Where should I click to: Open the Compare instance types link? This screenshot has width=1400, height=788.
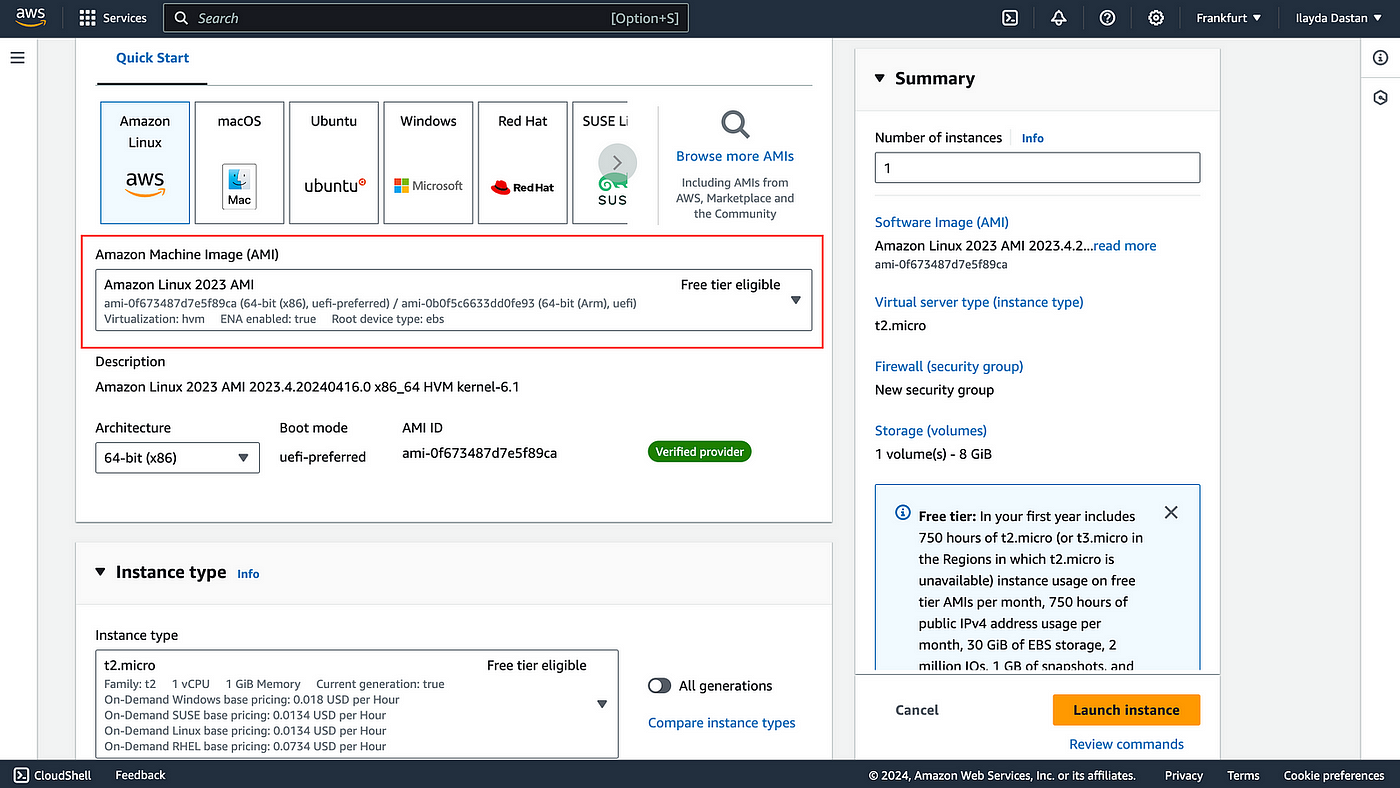[x=722, y=723]
